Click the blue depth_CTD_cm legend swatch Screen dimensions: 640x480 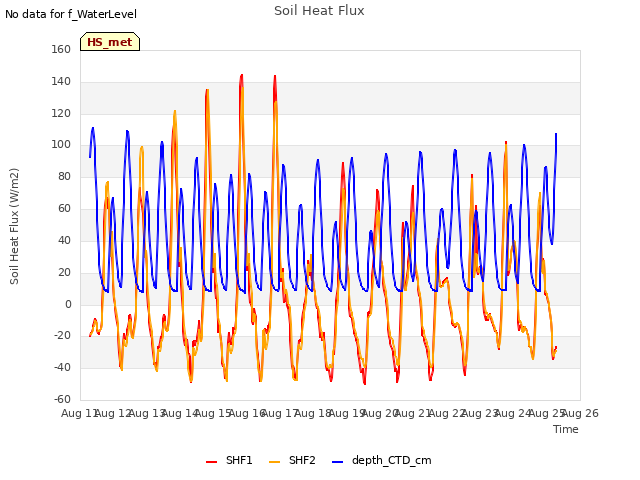pyautogui.click(x=338, y=461)
